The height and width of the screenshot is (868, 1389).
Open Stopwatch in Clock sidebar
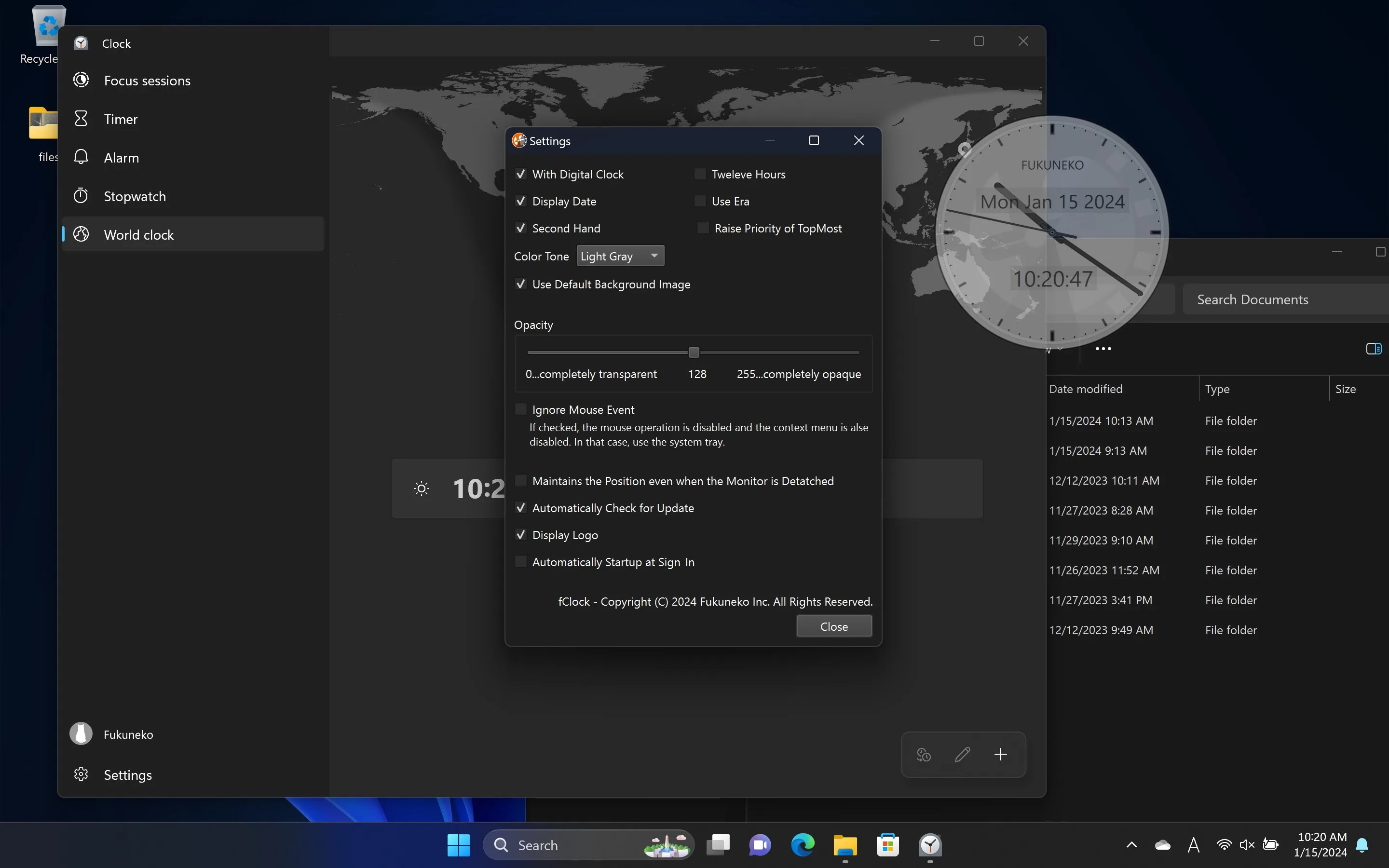point(193,196)
